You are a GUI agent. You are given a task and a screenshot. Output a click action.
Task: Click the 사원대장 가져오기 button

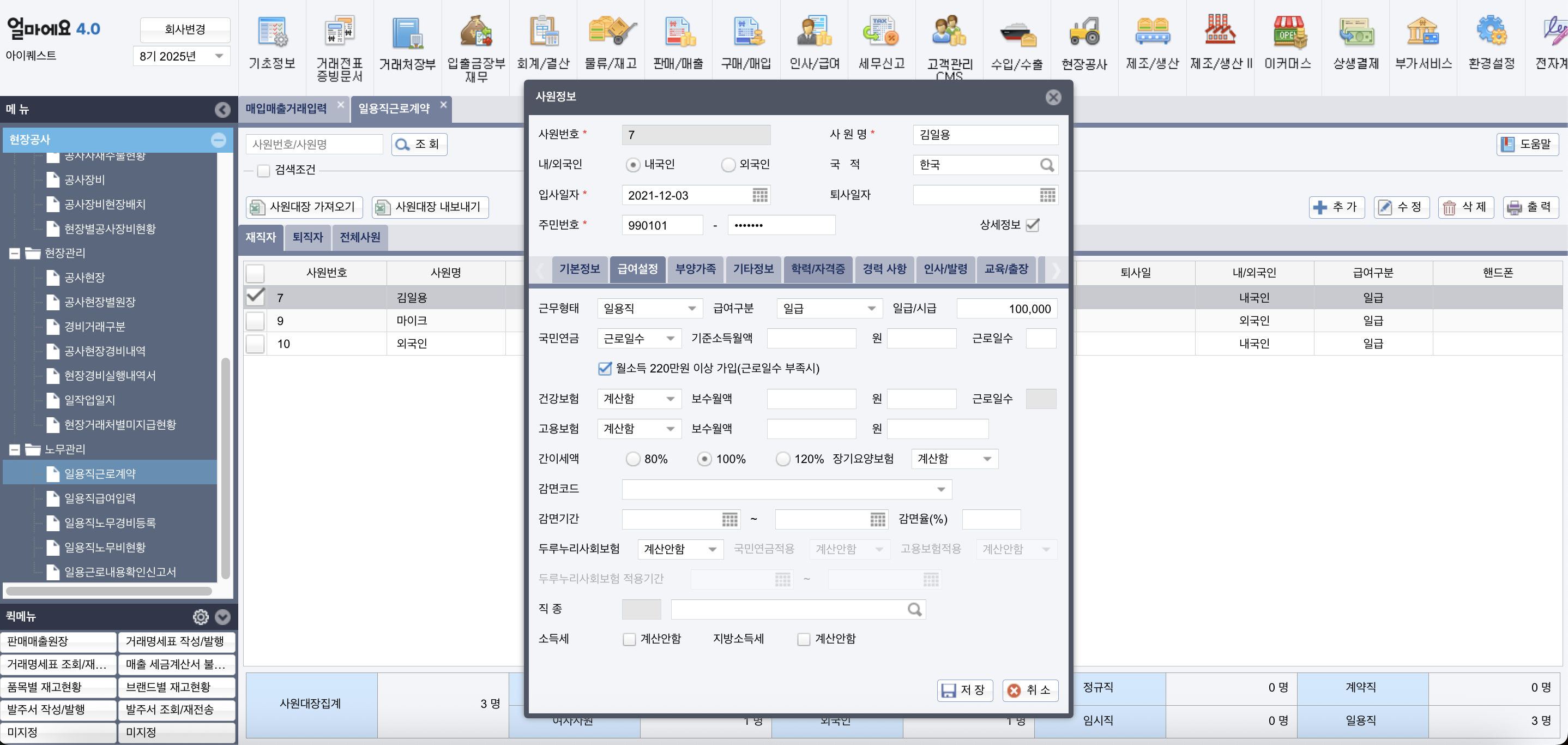pos(304,207)
